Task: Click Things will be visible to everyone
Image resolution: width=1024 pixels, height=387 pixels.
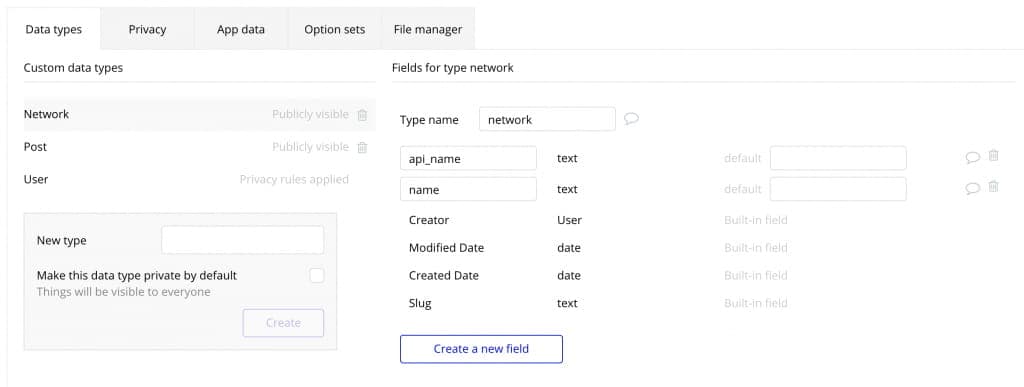Action: pyautogui.click(x=123, y=292)
